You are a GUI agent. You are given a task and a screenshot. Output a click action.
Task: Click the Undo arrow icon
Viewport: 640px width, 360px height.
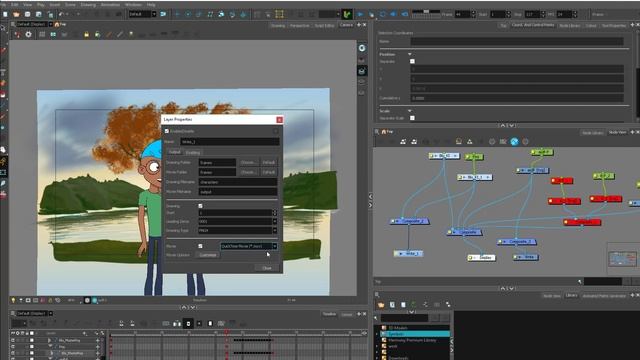[61, 14]
